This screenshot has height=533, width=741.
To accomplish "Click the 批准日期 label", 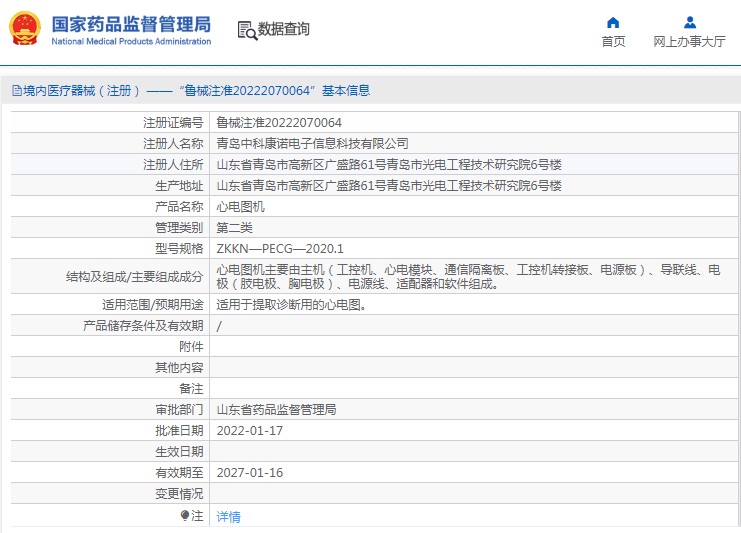I will (x=179, y=431).
